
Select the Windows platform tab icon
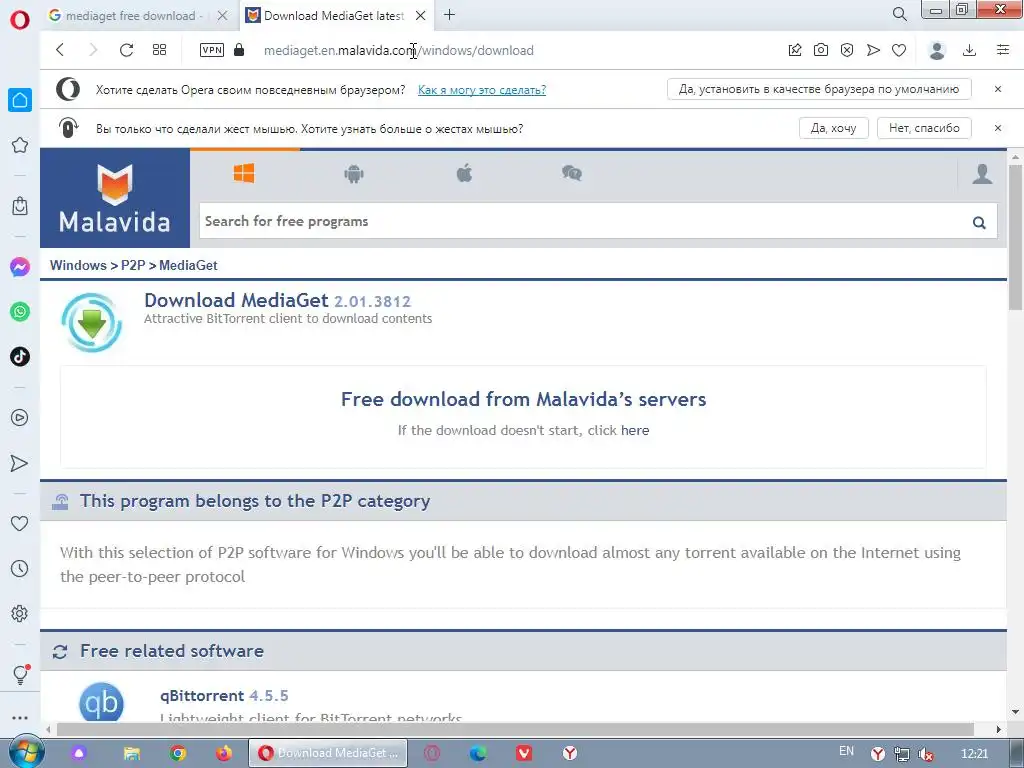pyautogui.click(x=244, y=173)
